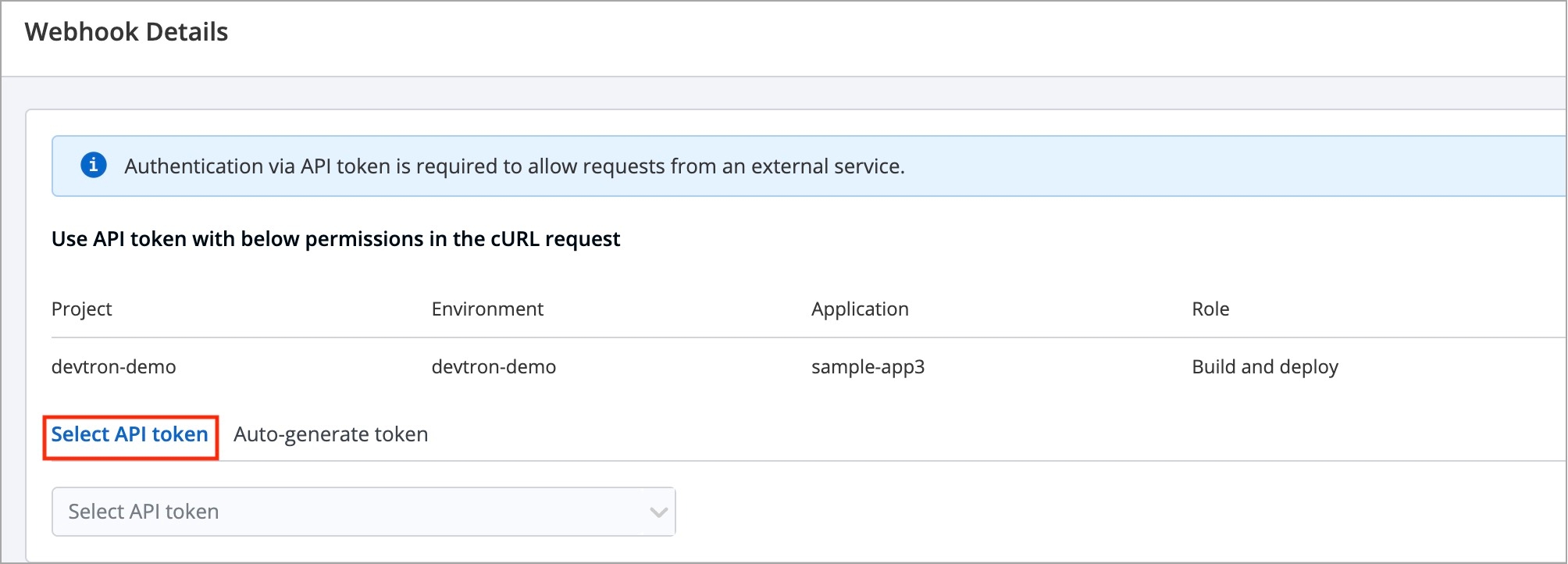Switch to the Auto-generate token tab
Viewport: 1568px width, 564px height.
pos(330,434)
